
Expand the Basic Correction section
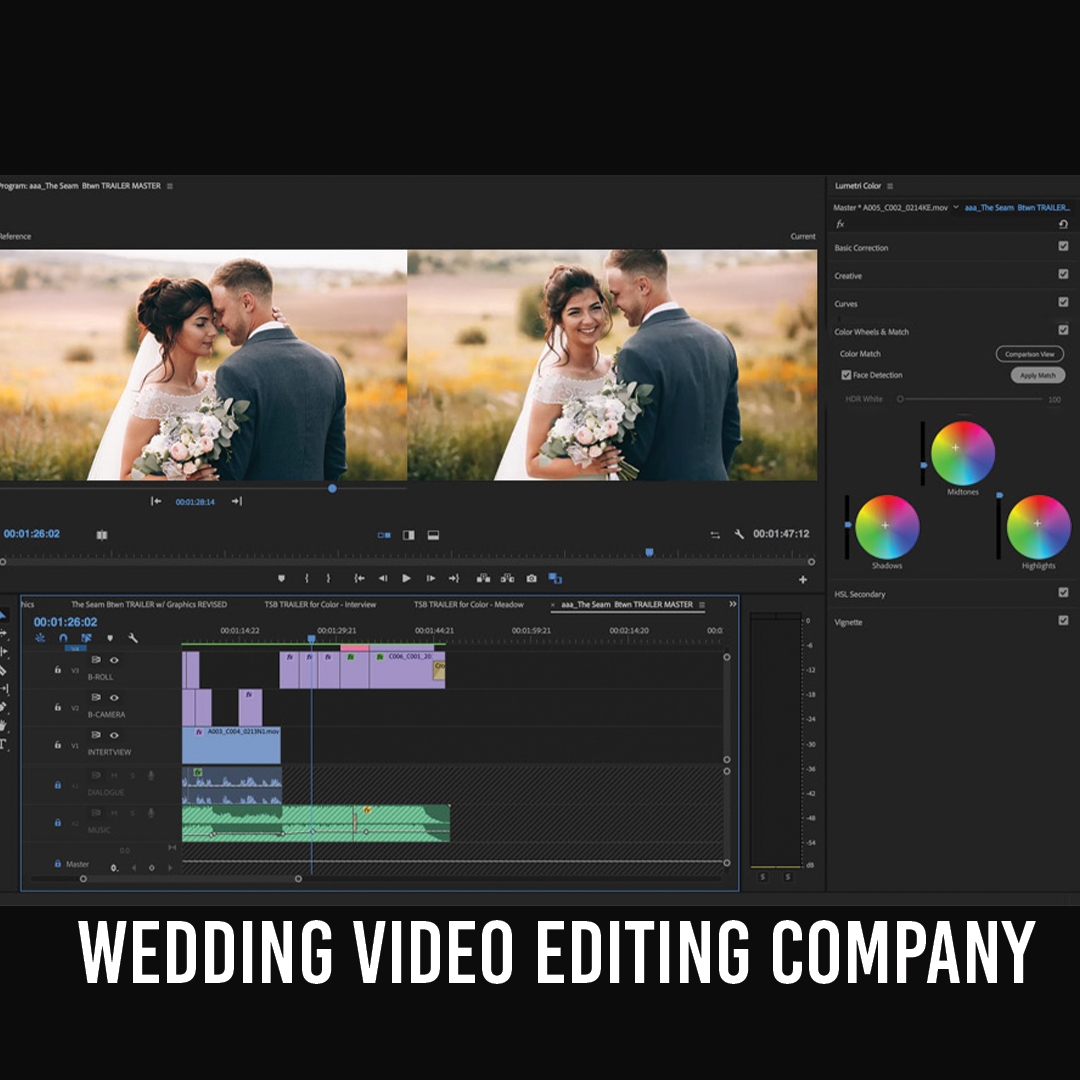click(x=861, y=248)
